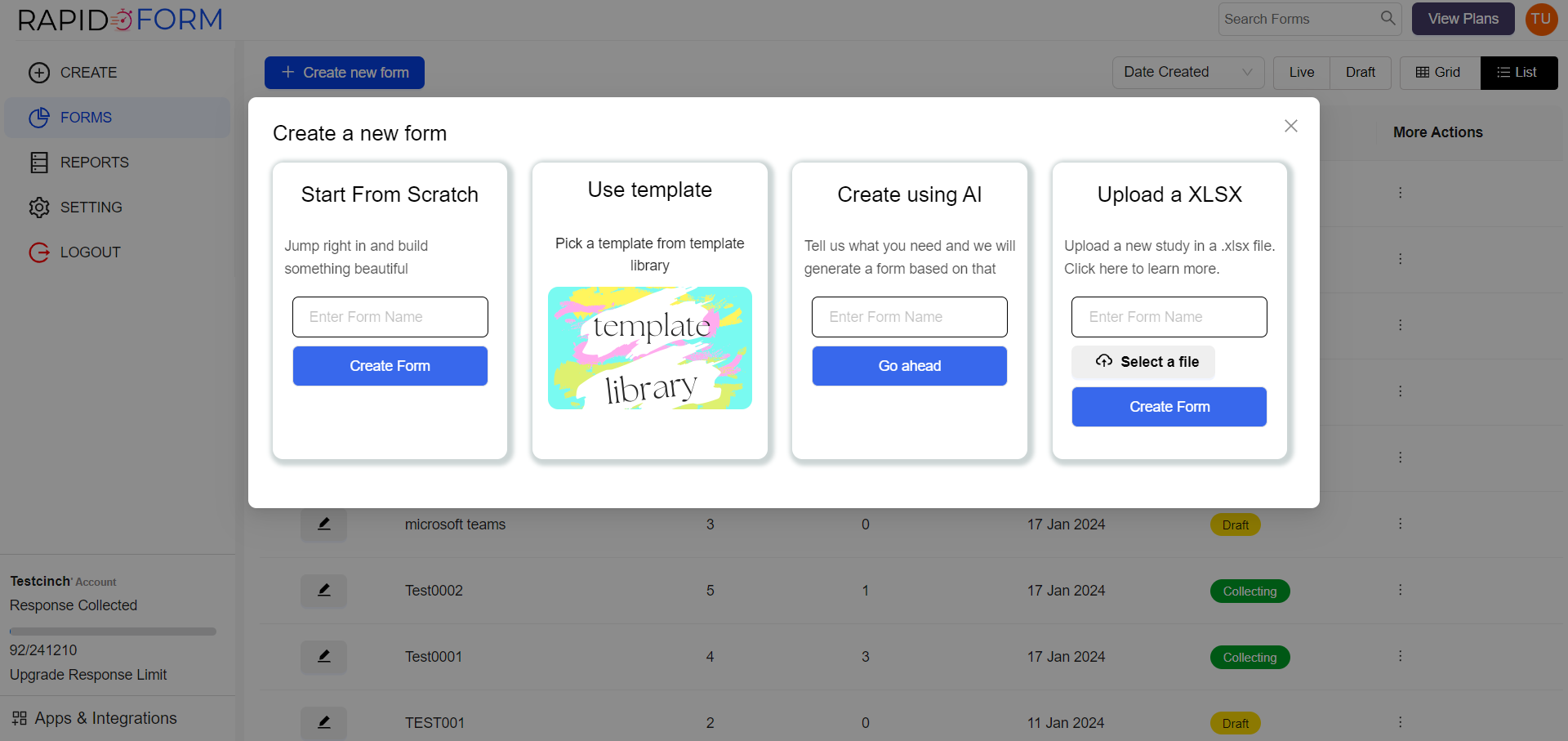This screenshot has height=741, width=1568.
Task: Open the Reports menu item
Action: point(94,163)
